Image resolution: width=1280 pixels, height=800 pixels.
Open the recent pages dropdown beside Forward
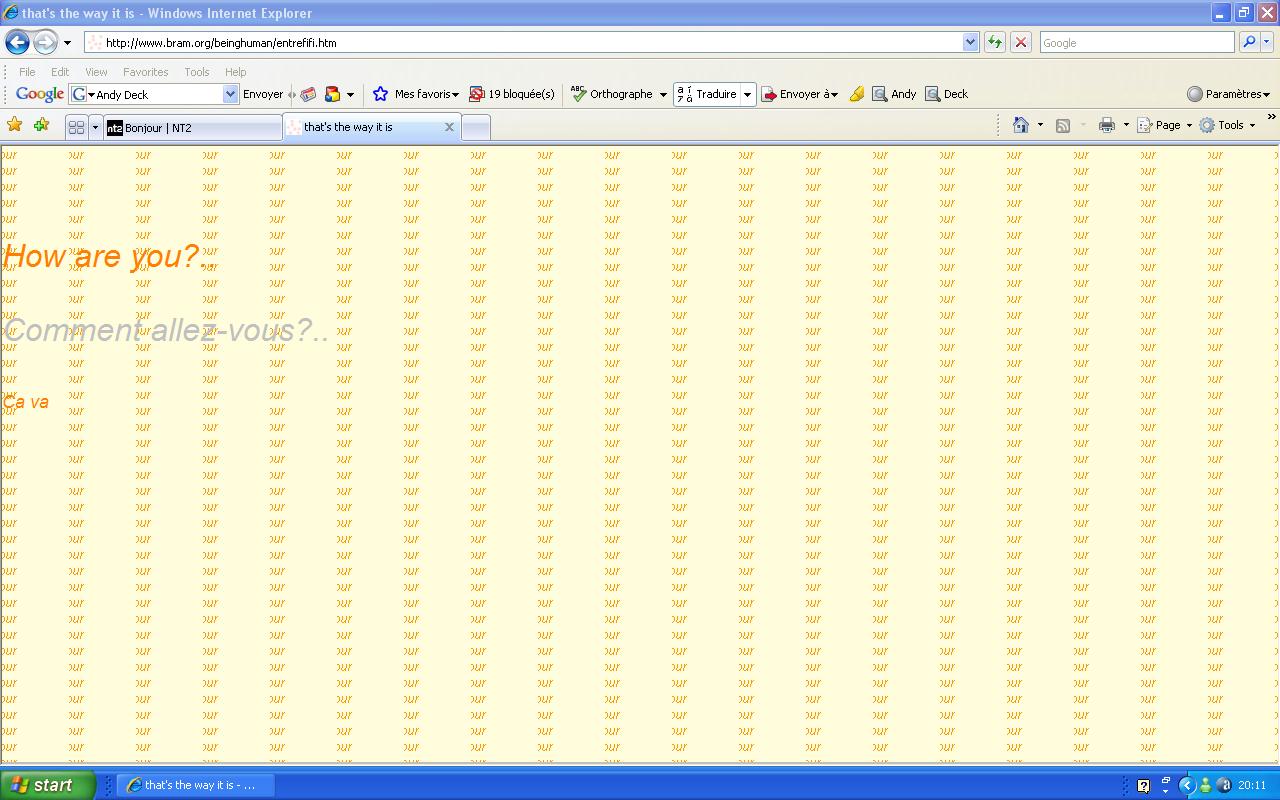67,43
